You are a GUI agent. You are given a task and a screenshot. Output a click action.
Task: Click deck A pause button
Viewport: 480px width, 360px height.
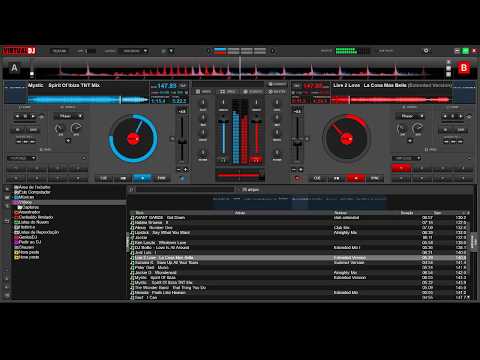[123, 178]
